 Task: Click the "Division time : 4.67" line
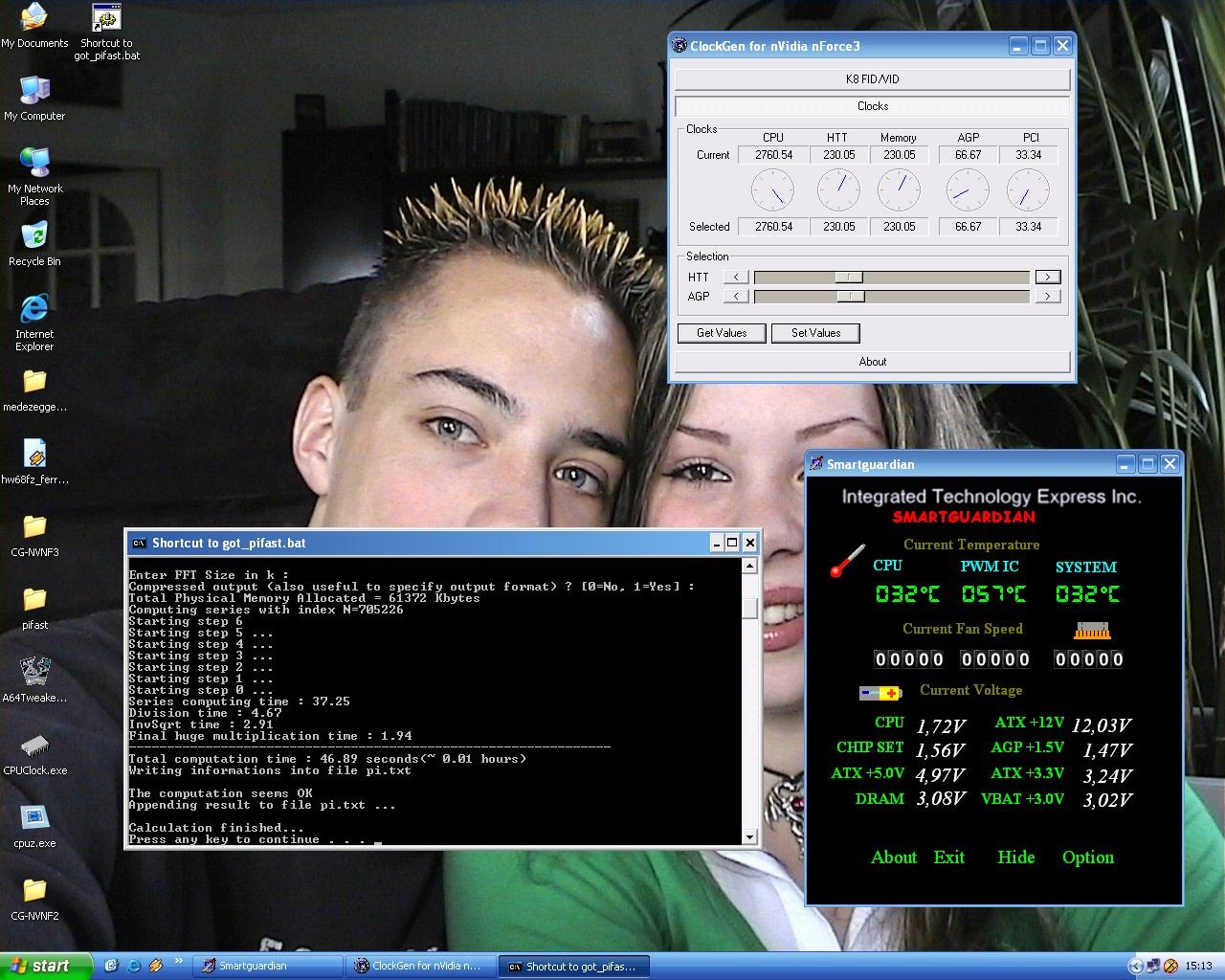[x=206, y=713]
